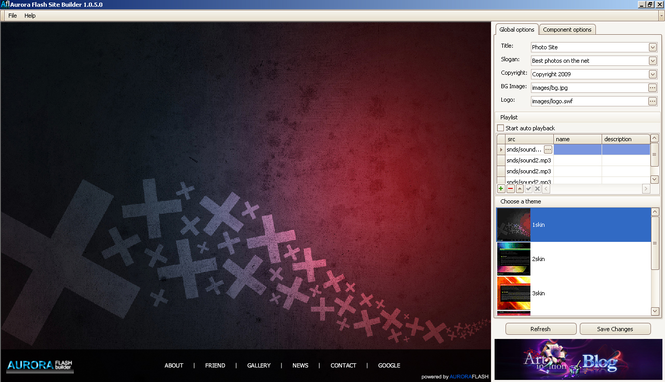Add a new playlist entry with green plus
This screenshot has height=382, width=665.
pyautogui.click(x=501, y=189)
